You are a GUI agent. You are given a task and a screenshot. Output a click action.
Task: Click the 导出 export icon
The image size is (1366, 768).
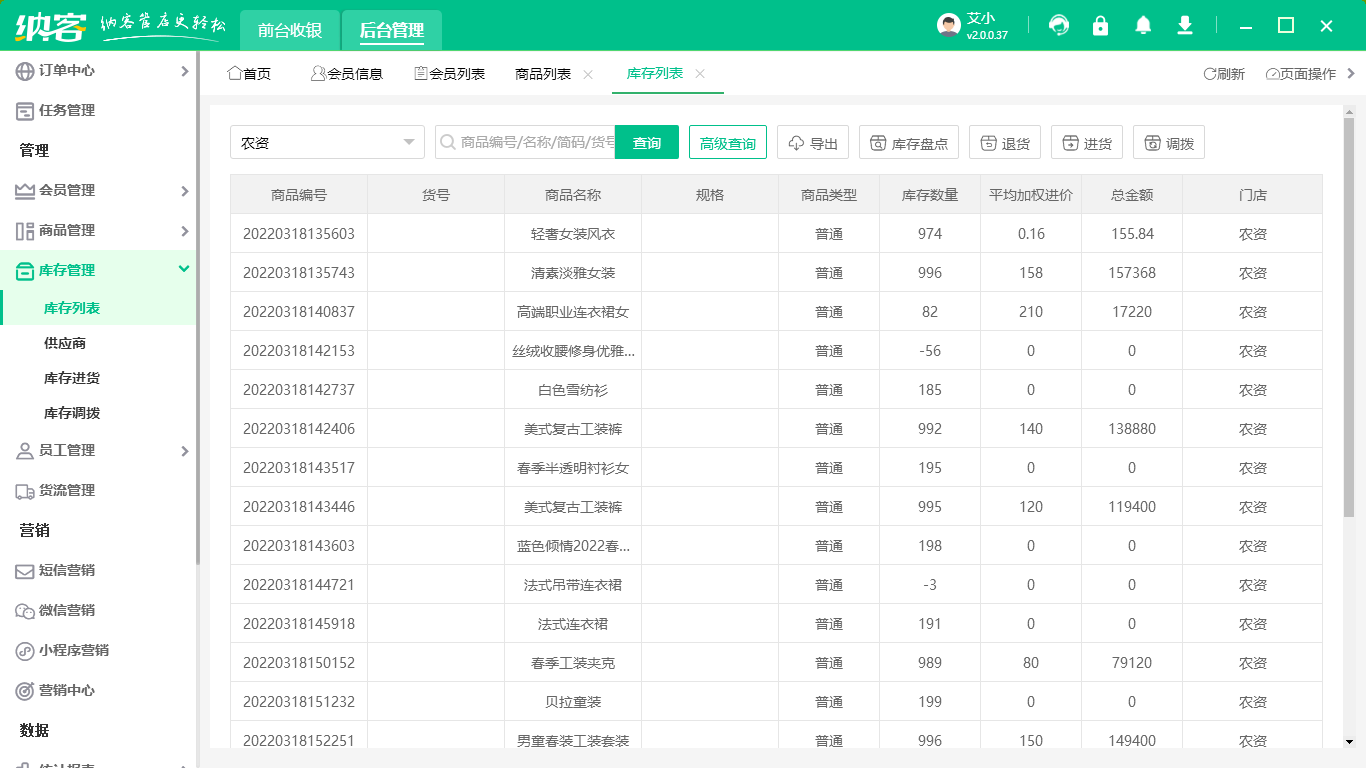tap(813, 141)
